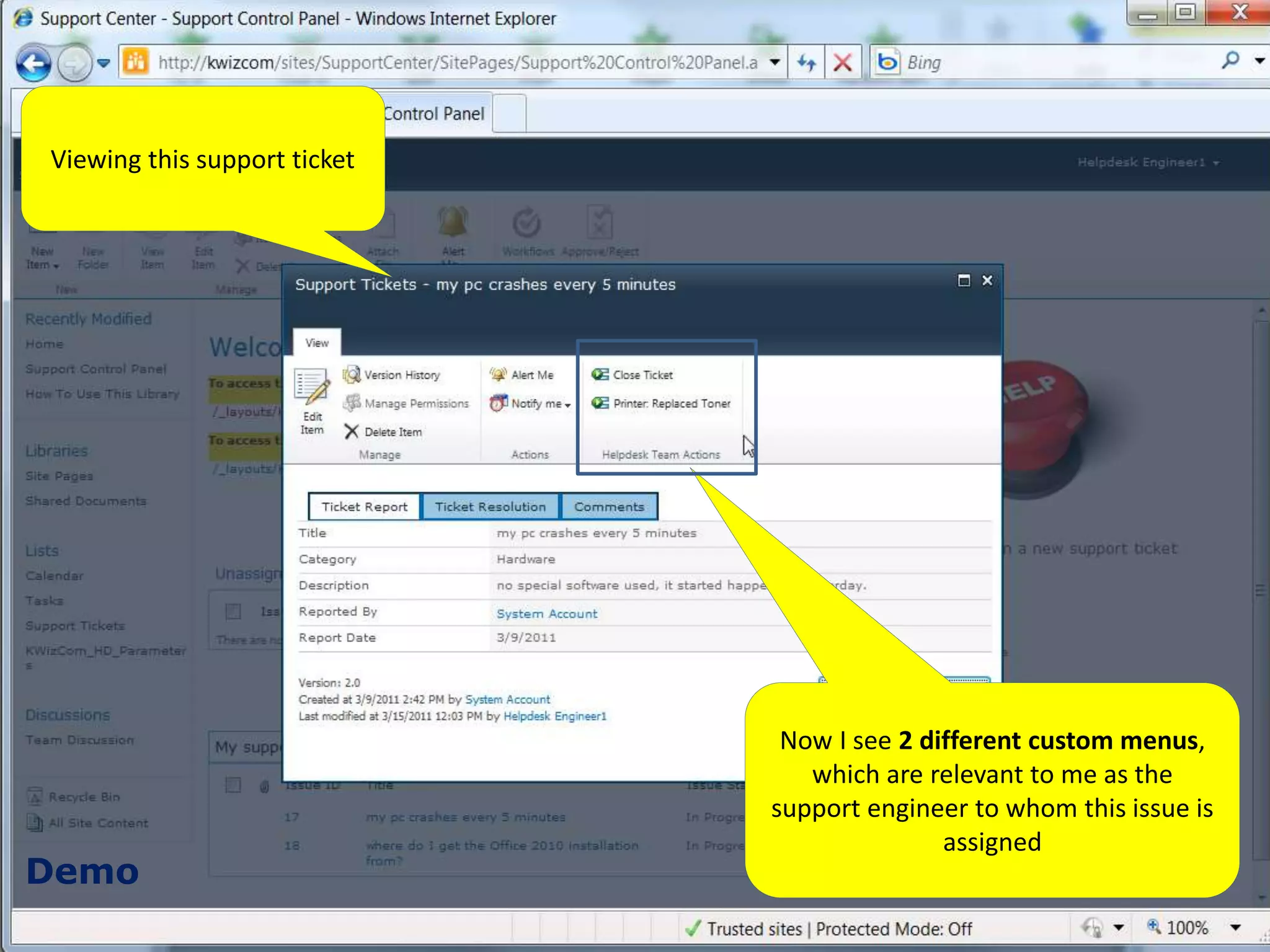
Task: Click Delete Item in the ticket dialog
Action: click(x=383, y=432)
